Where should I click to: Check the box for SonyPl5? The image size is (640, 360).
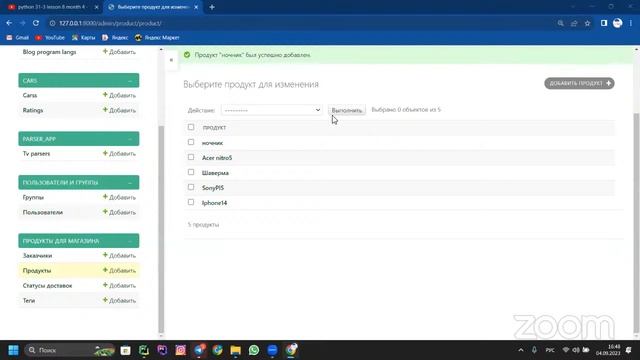coord(191,187)
